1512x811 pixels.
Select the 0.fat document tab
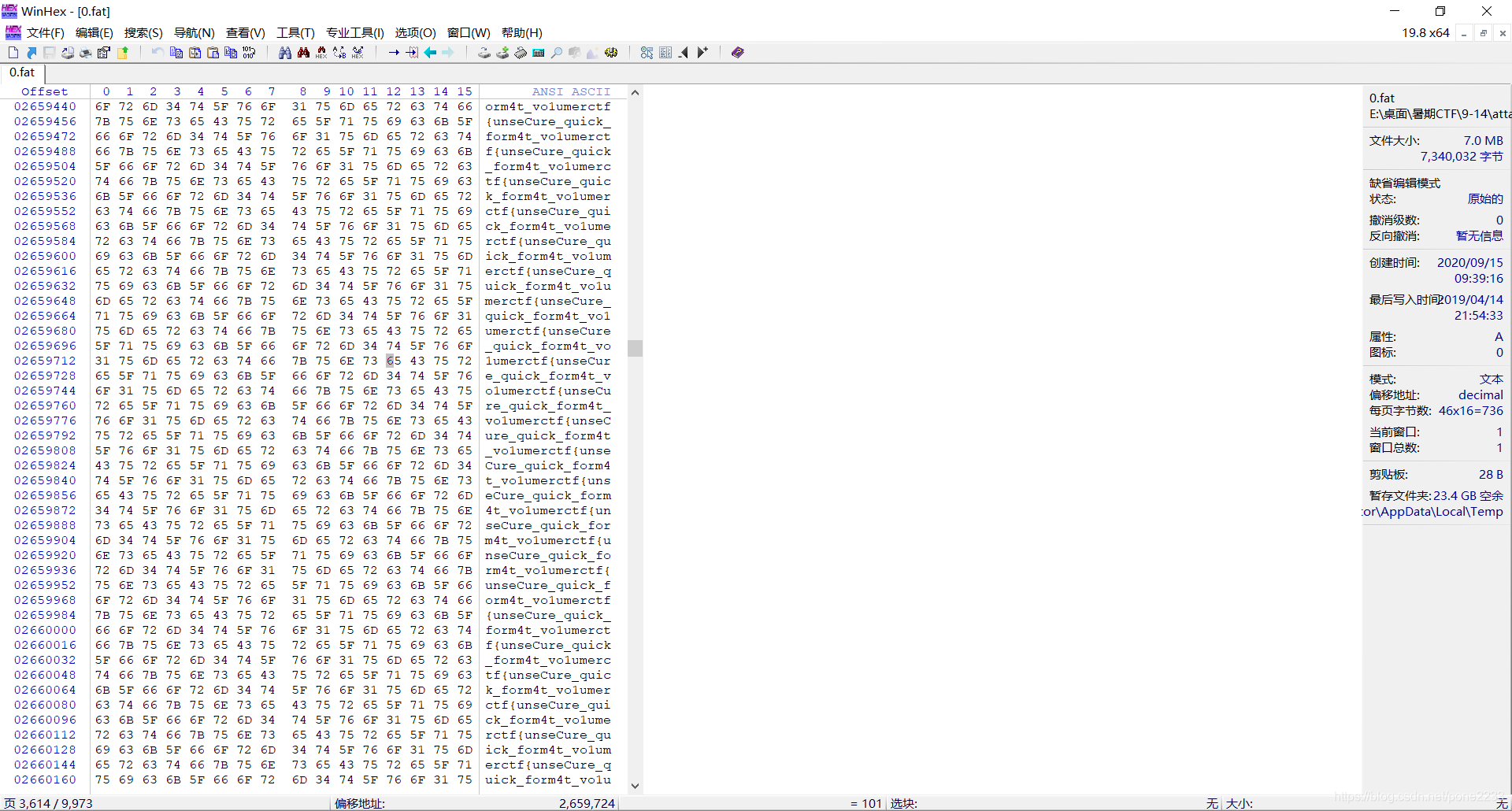22,72
